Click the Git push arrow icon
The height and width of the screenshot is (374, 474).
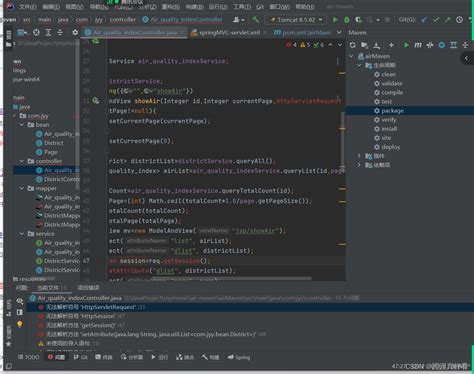448,20
